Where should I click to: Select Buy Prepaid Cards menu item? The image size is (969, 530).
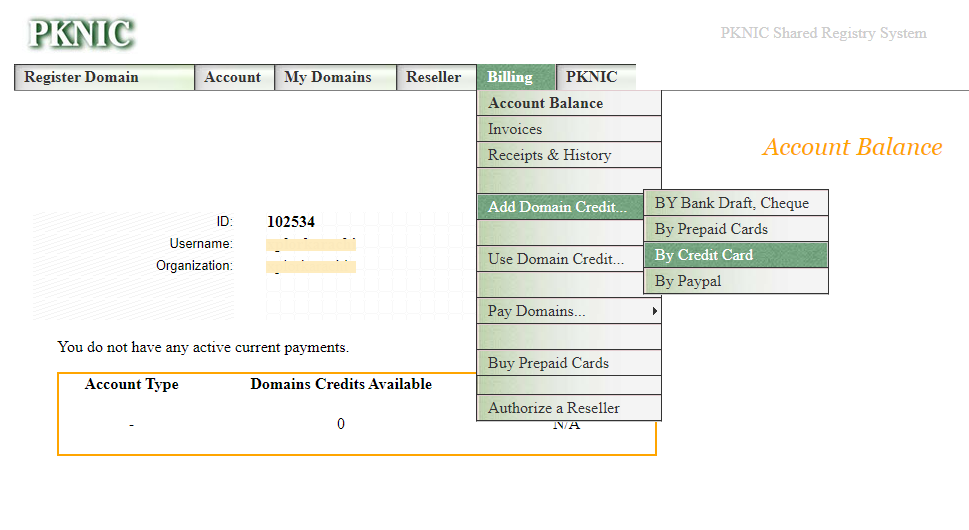[x=569, y=363]
